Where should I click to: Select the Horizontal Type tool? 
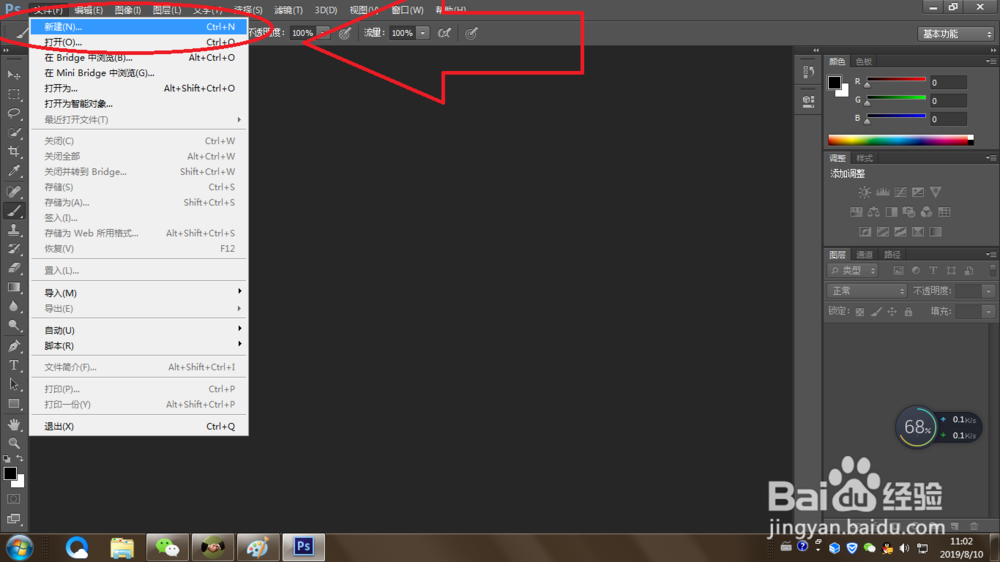pyautogui.click(x=13, y=366)
